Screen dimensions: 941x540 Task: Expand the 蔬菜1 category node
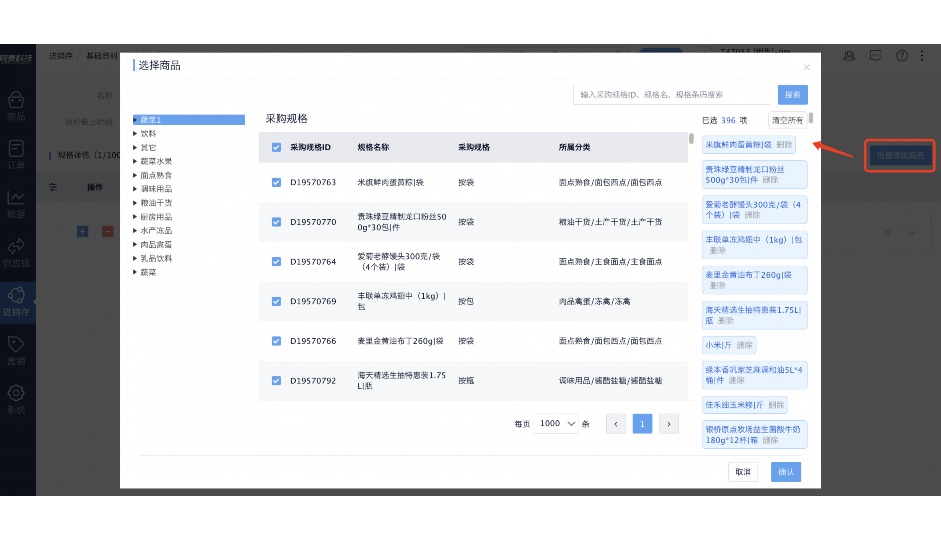[x=136, y=120]
